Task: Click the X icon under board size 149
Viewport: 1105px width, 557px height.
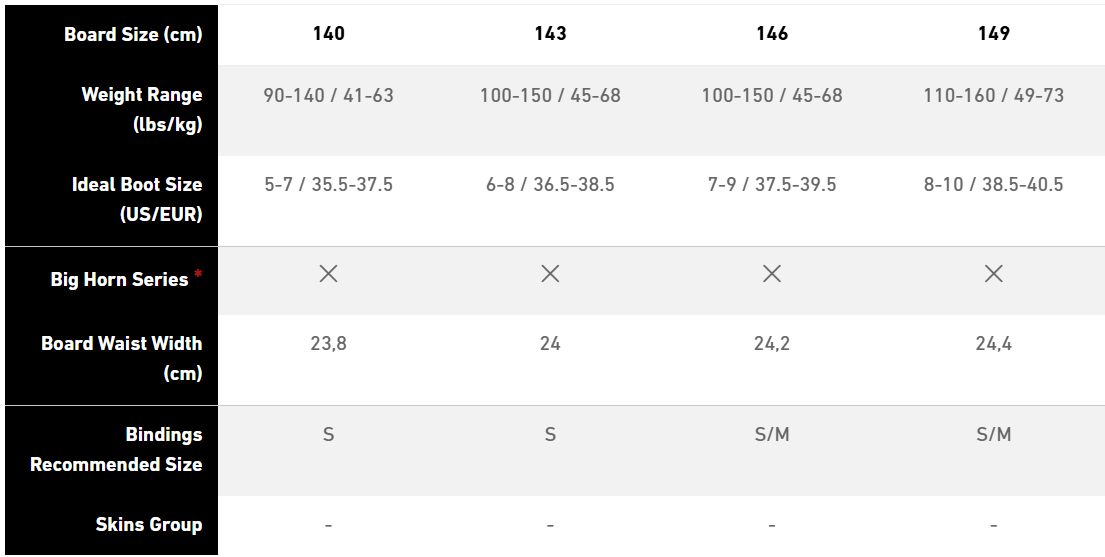Action: pyautogui.click(x=993, y=274)
